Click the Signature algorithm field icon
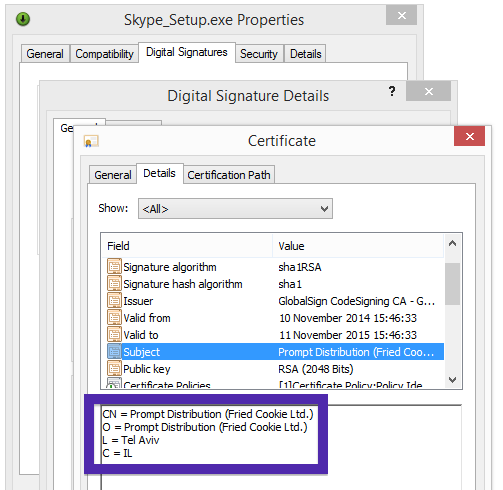The image size is (503, 490). click(114, 267)
